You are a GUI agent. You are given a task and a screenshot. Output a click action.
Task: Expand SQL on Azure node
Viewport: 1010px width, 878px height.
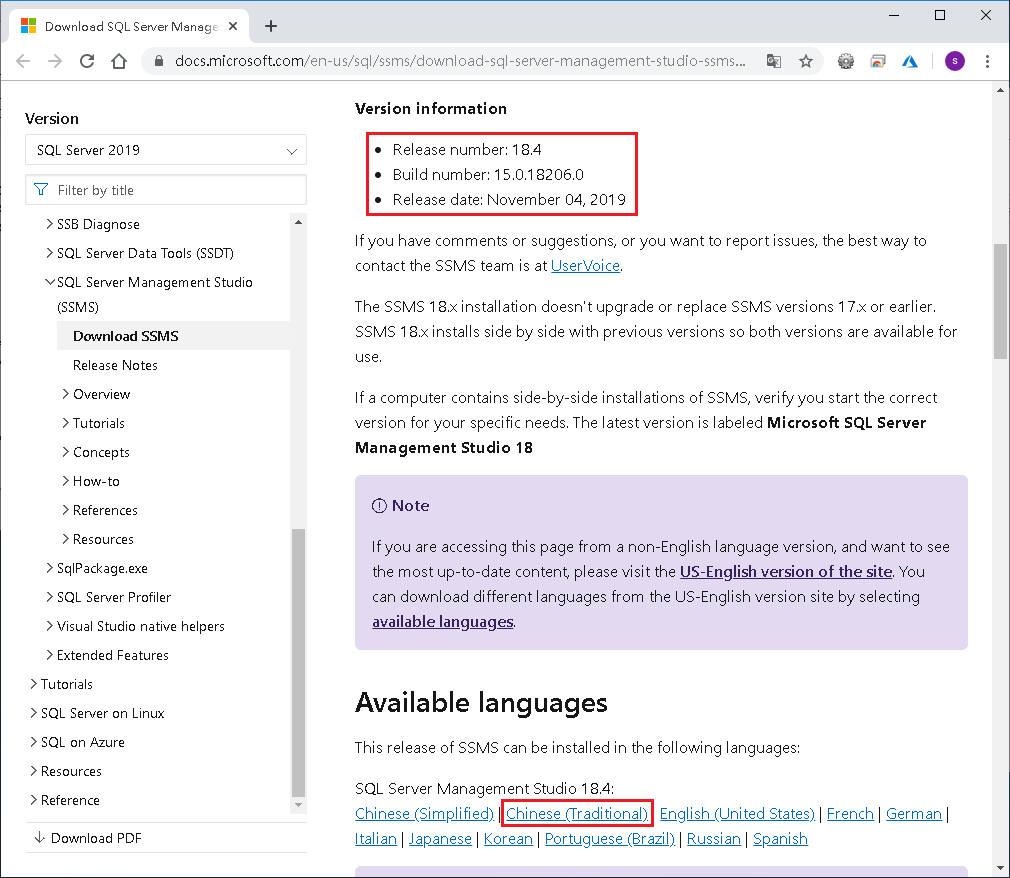tap(33, 741)
